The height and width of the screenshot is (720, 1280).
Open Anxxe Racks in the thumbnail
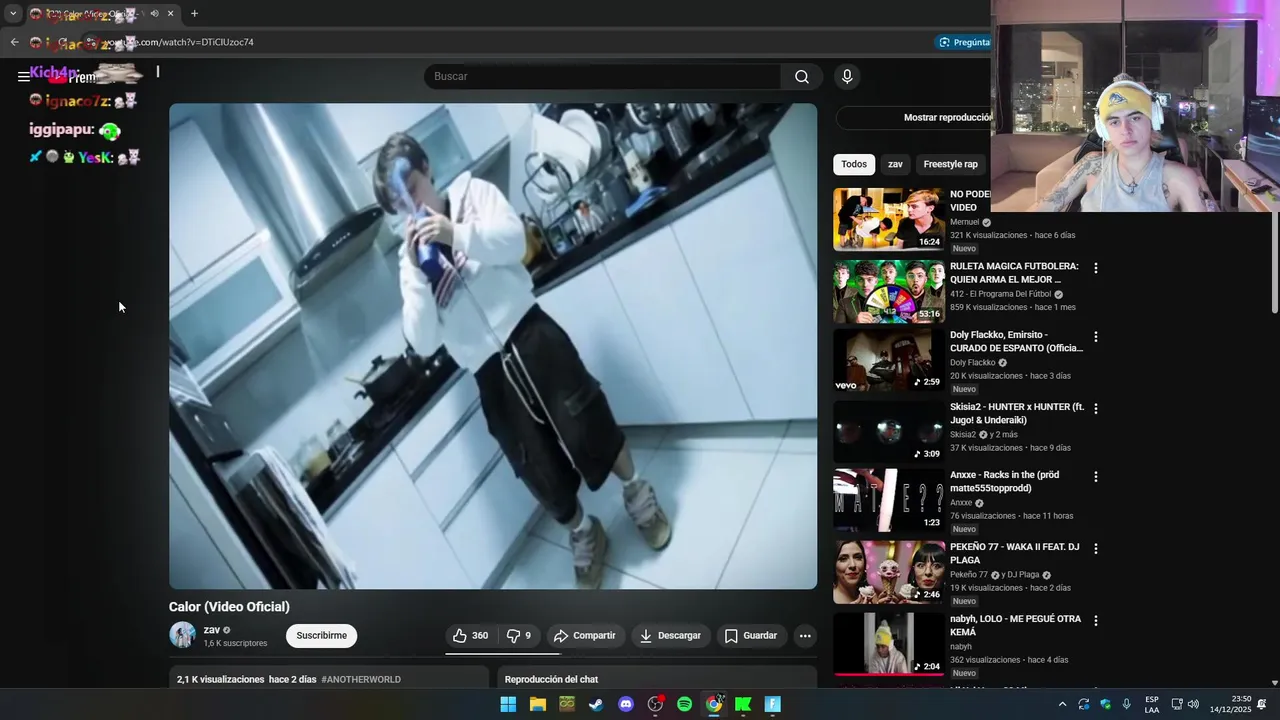pyautogui.click(x=889, y=500)
